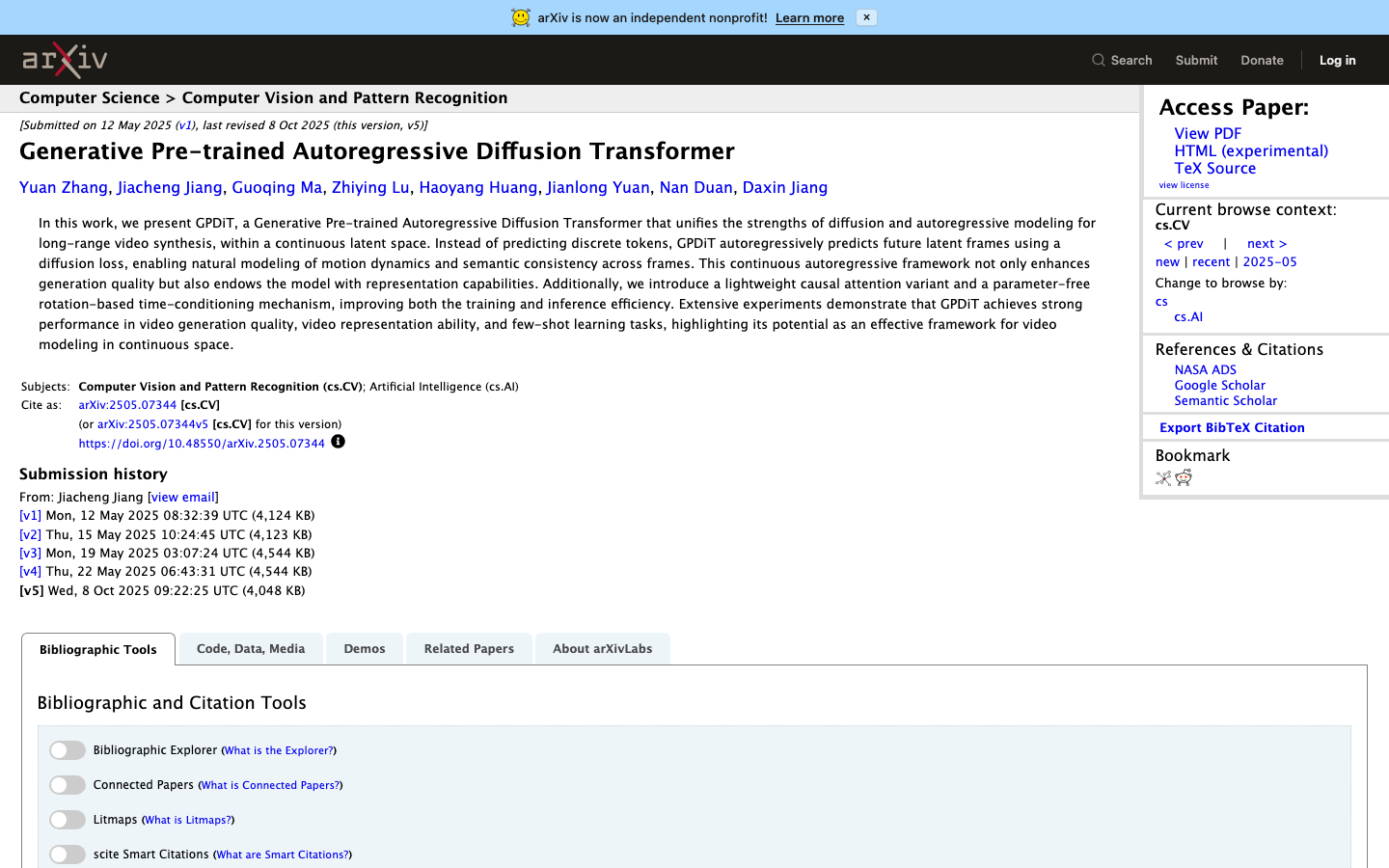Open the view license link
The image size is (1389, 868).
(1184, 185)
